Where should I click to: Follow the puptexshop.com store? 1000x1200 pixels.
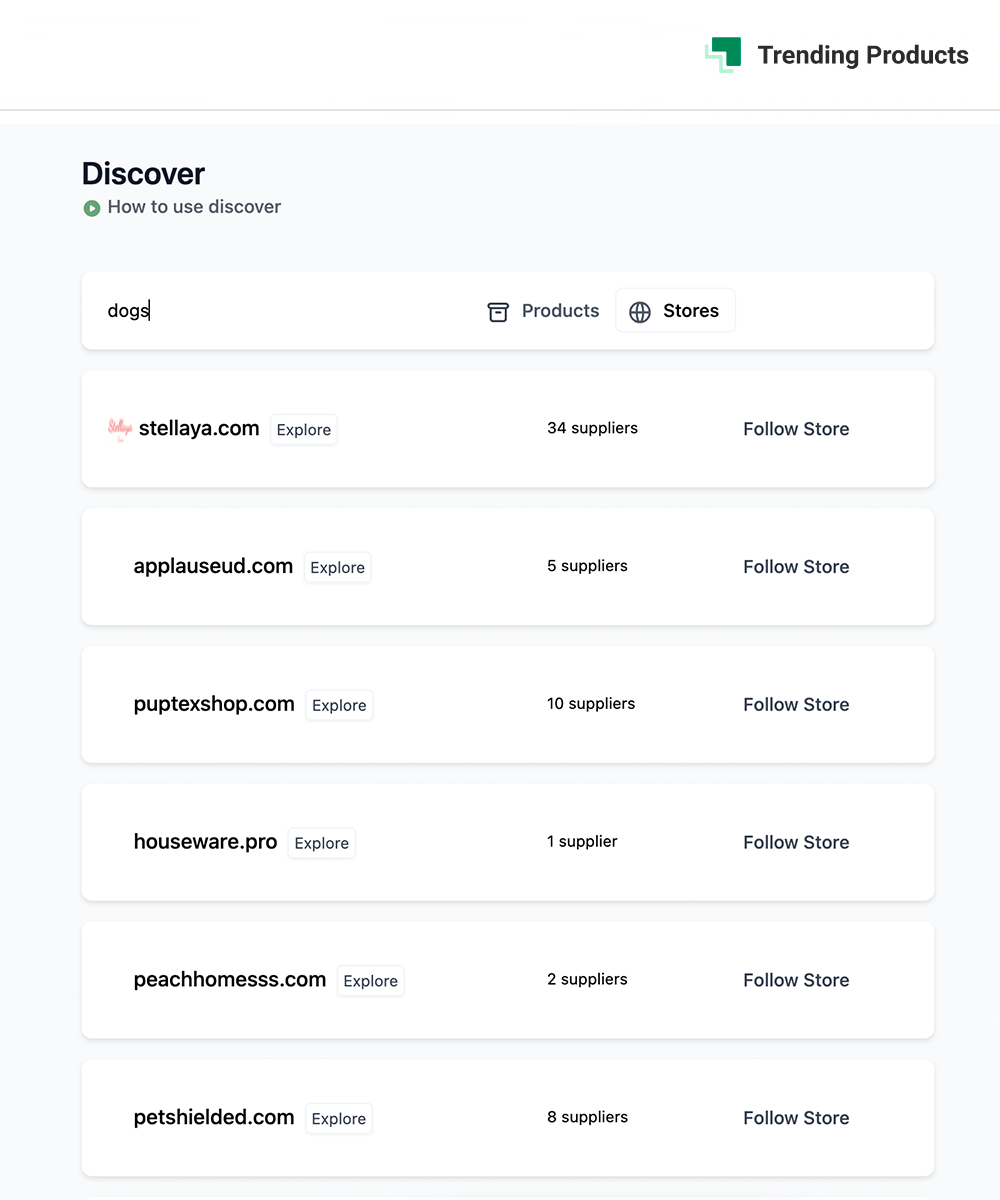[796, 705]
